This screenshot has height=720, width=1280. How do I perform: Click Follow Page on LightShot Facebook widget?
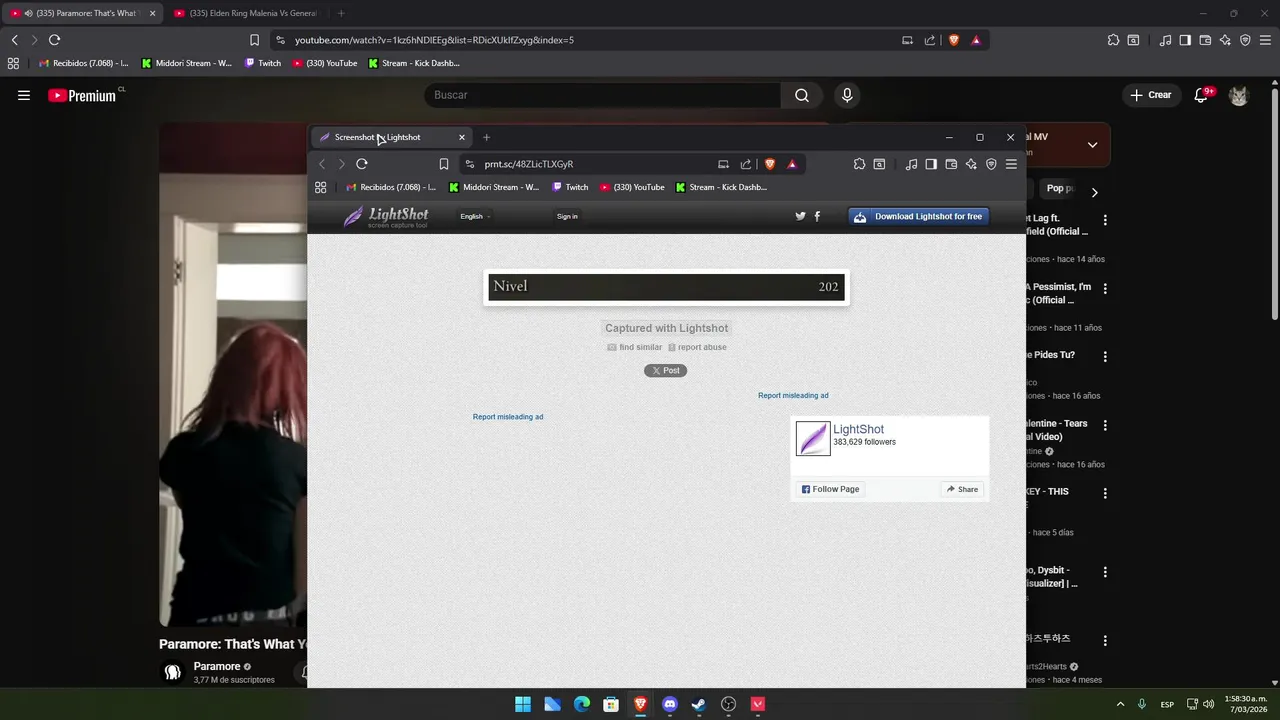click(x=830, y=489)
